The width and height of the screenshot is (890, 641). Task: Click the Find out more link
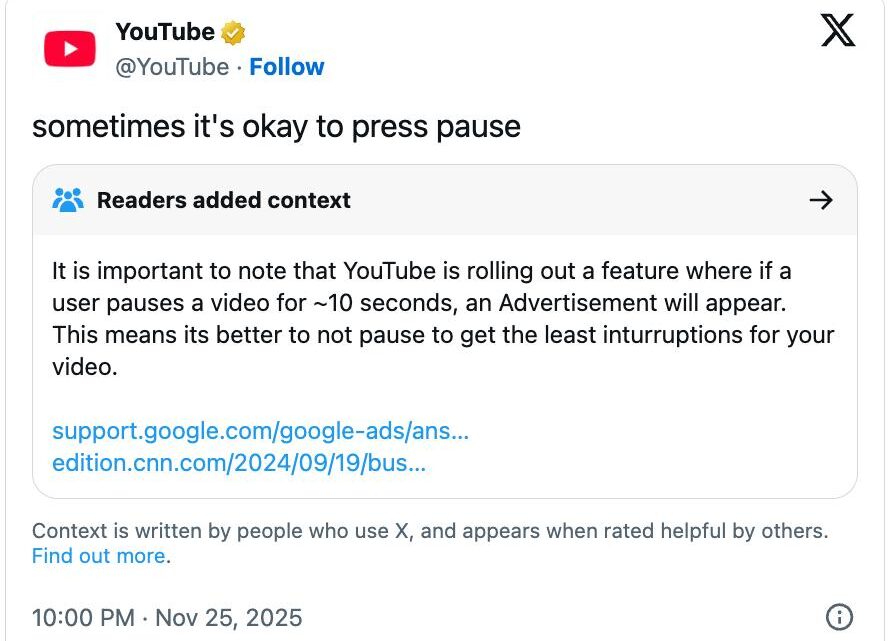point(99,556)
